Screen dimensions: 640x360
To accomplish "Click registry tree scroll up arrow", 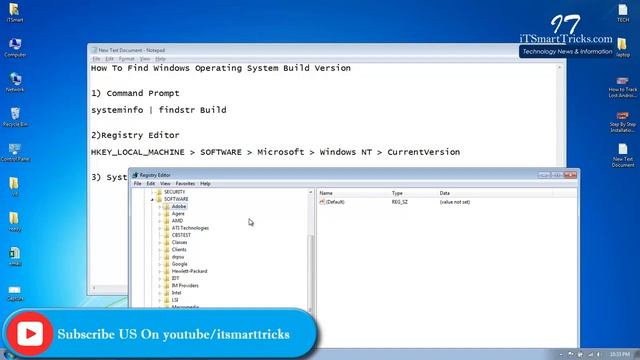I will point(311,192).
